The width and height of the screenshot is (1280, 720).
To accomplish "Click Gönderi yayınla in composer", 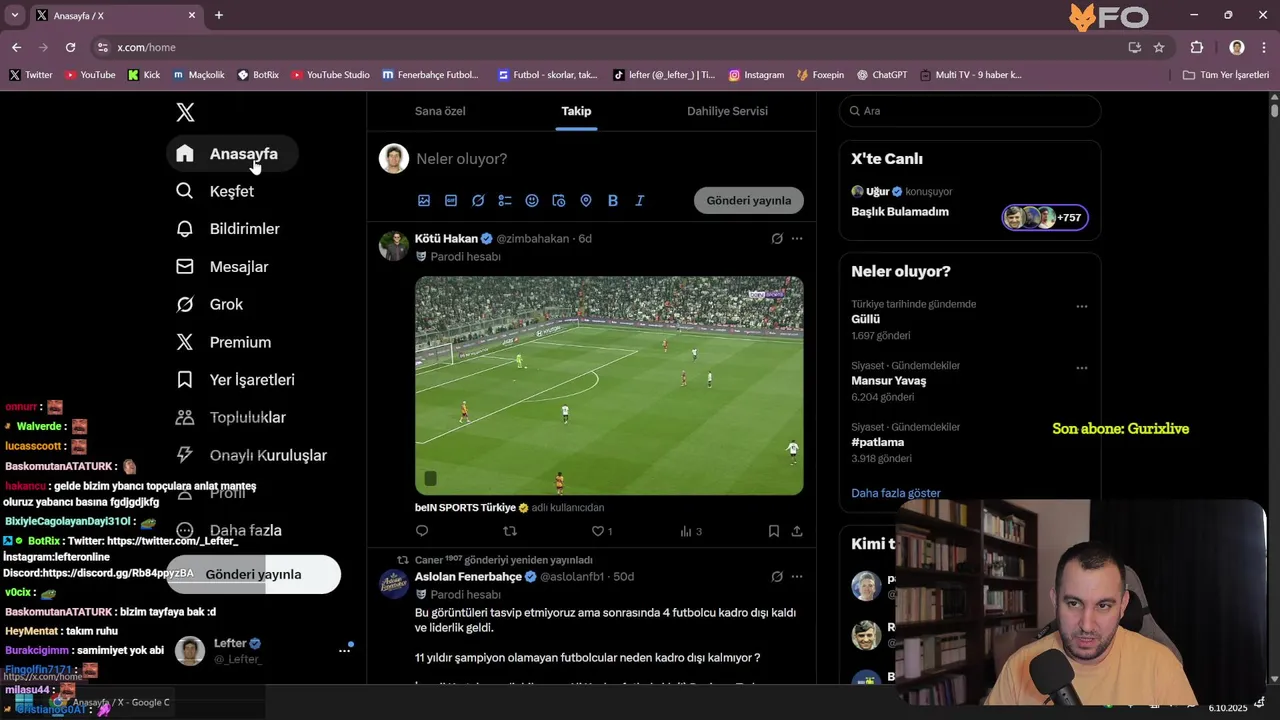I will [749, 200].
